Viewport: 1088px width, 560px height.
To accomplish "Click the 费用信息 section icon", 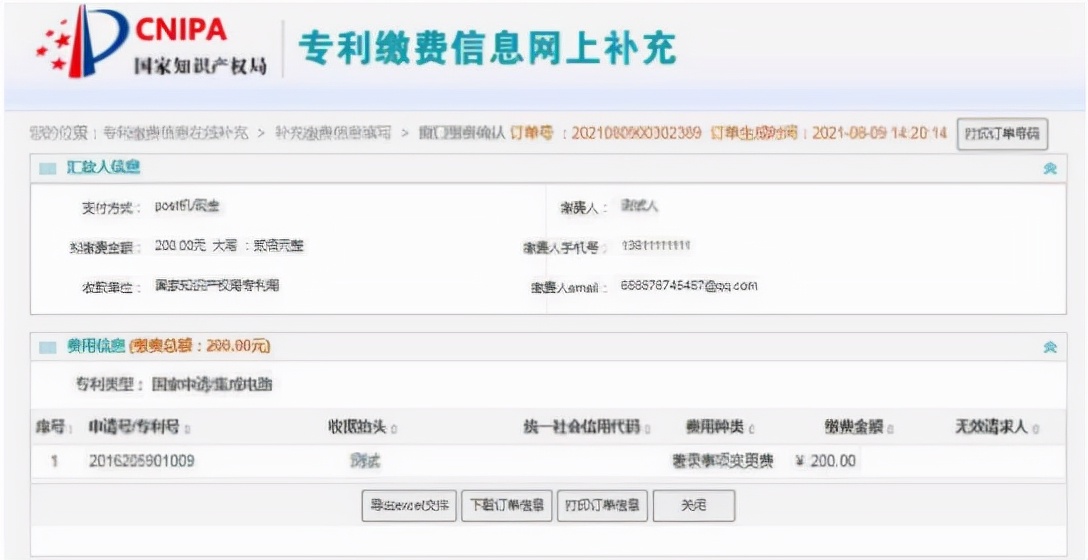I will point(48,347).
